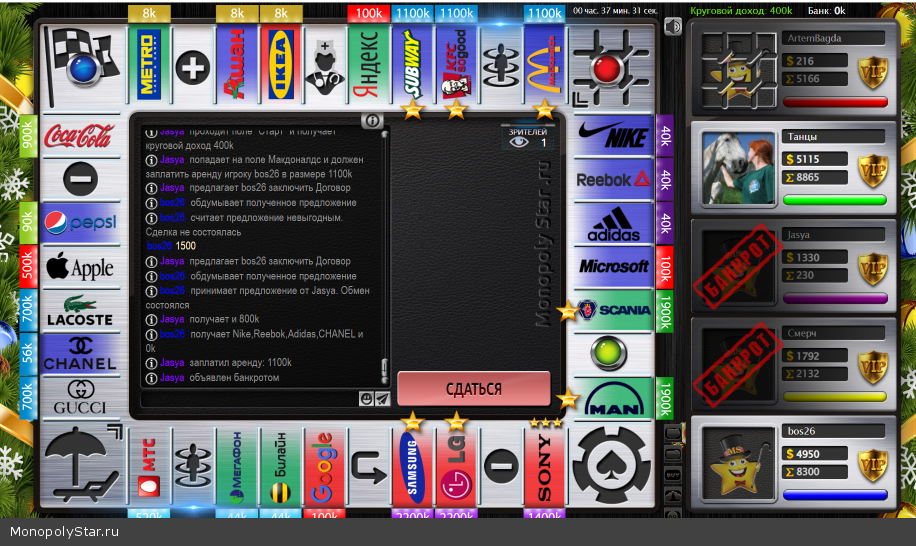Select the Gucci property cell

[x=81, y=398]
